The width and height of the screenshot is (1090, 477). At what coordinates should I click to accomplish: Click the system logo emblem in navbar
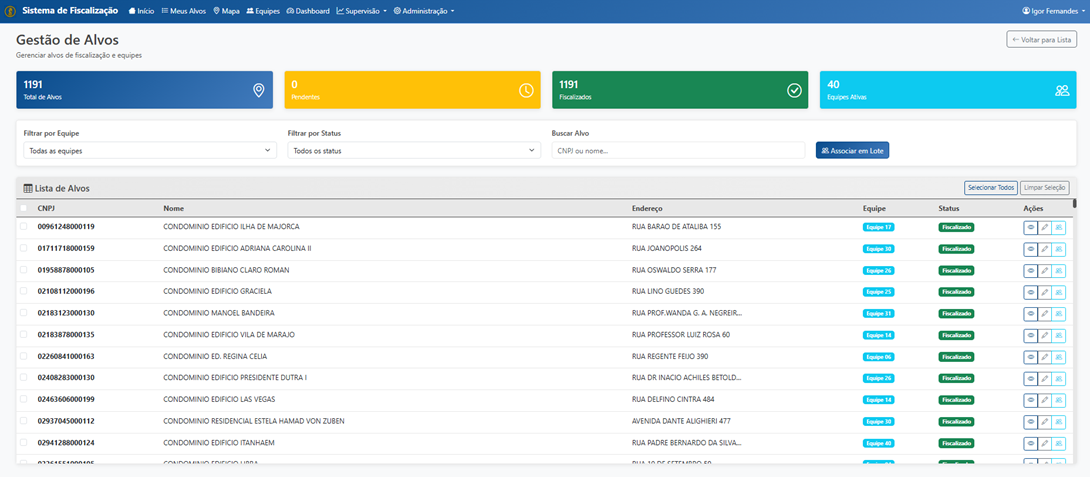click(x=8, y=10)
